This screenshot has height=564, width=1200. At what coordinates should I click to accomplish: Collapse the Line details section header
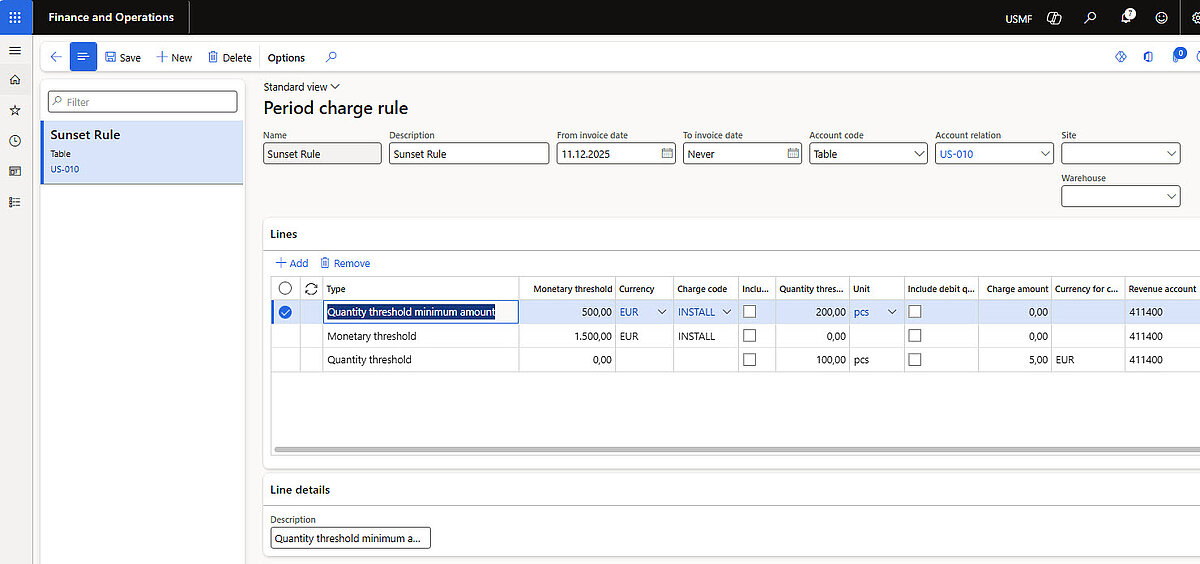pyautogui.click(x=300, y=490)
